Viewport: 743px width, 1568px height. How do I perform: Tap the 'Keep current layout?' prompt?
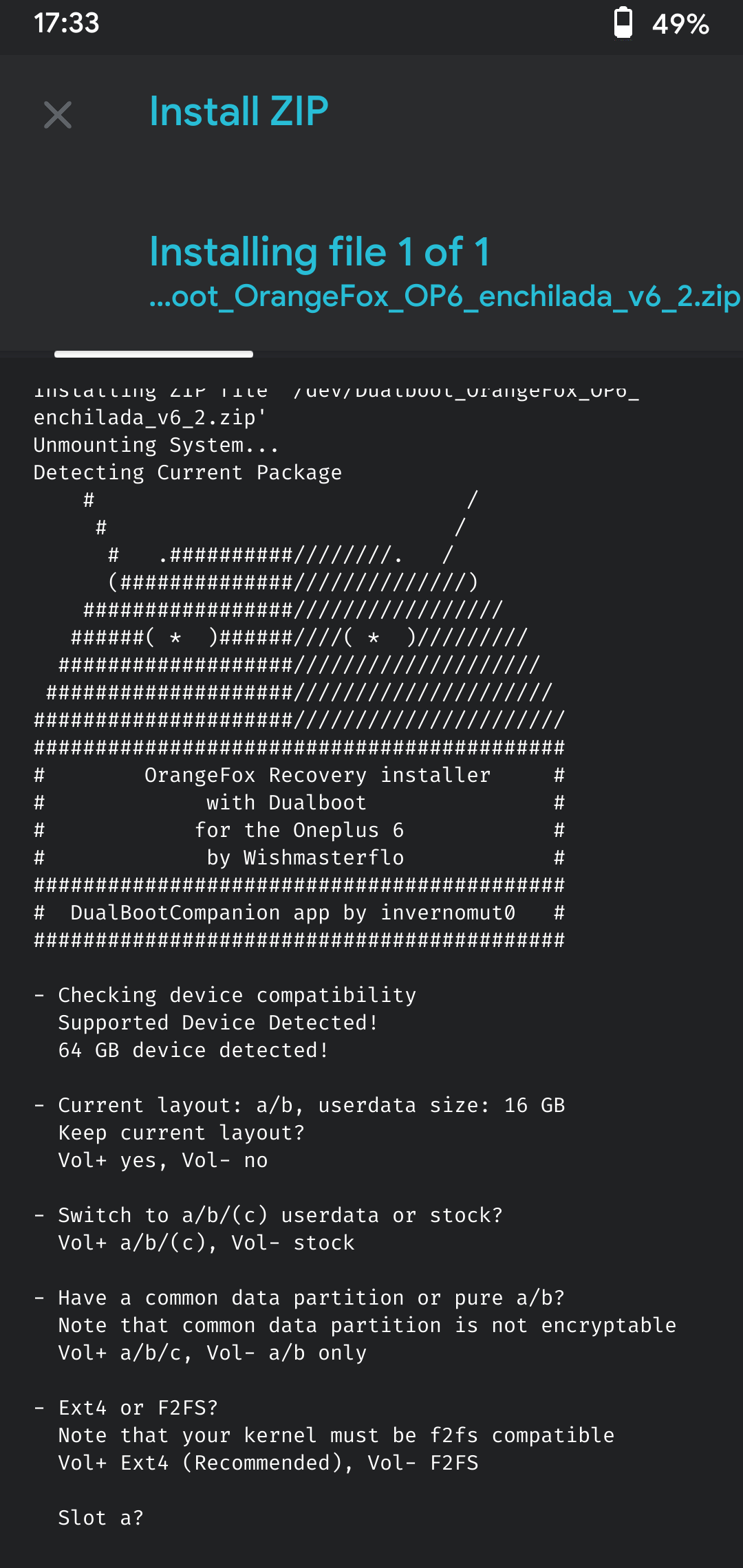click(181, 1133)
